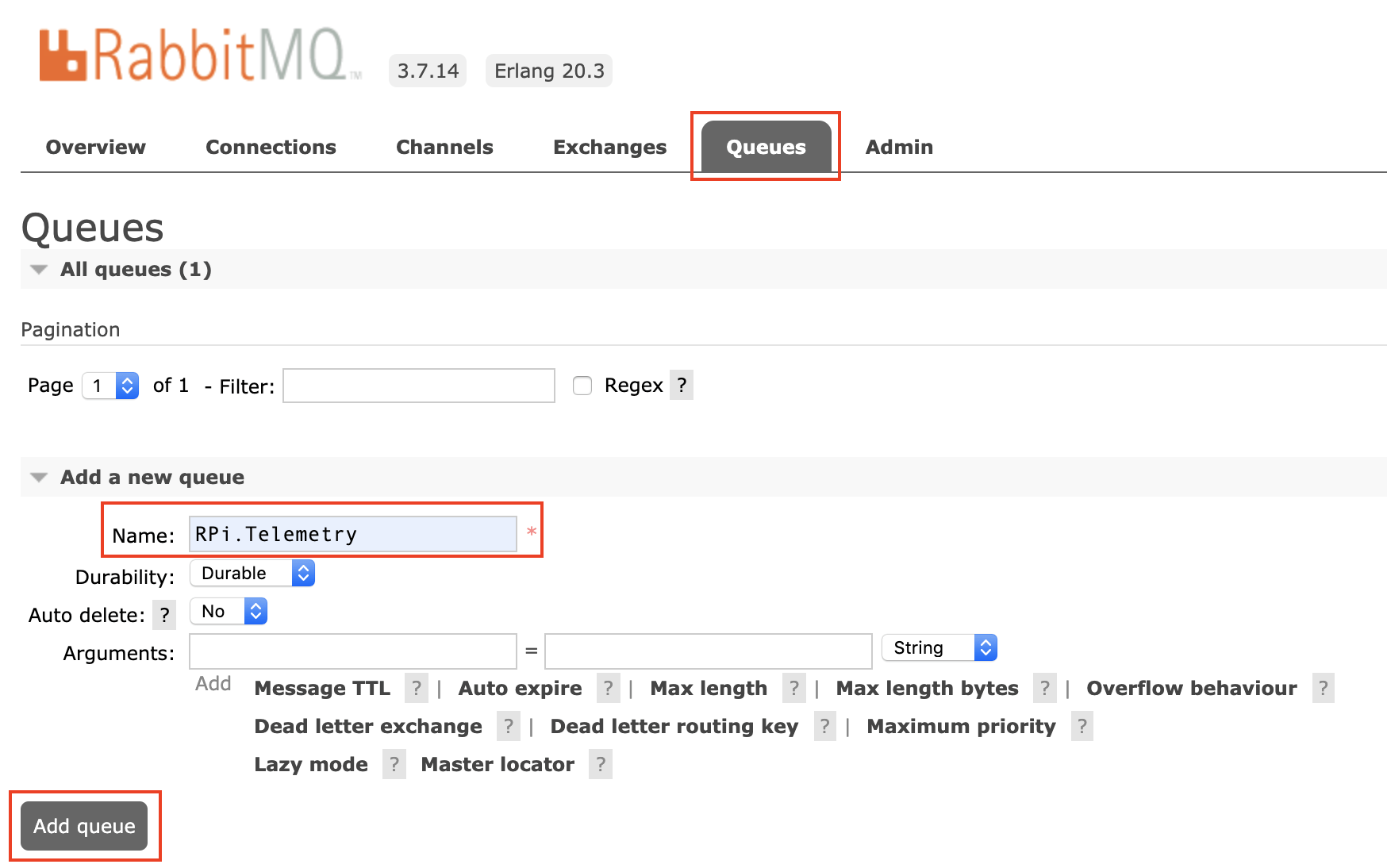Open the Admin tab

899,147
